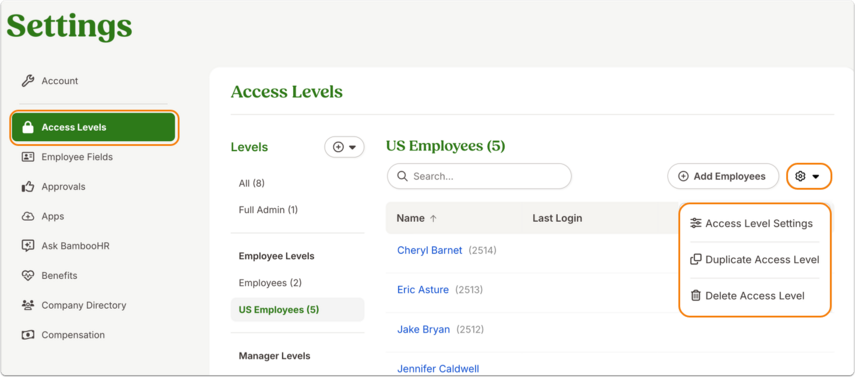Image resolution: width=855 pixels, height=377 pixels.
Task: Click the people icon for Company Directory
Action: [27, 306]
